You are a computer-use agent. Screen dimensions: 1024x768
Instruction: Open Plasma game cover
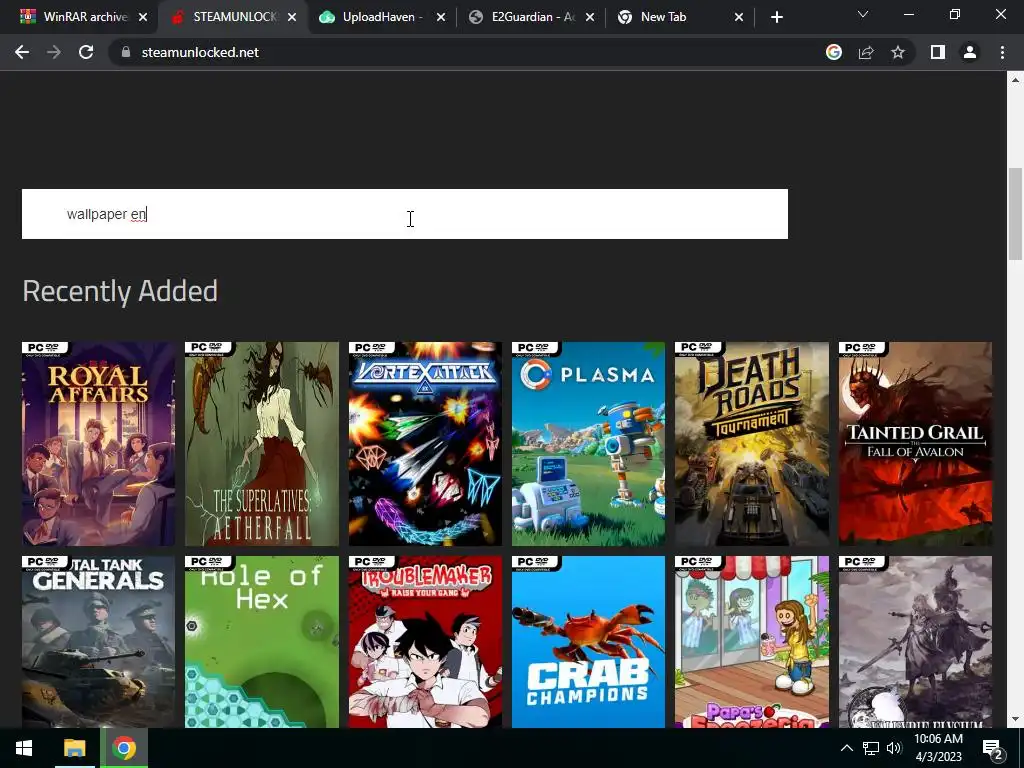click(x=588, y=443)
